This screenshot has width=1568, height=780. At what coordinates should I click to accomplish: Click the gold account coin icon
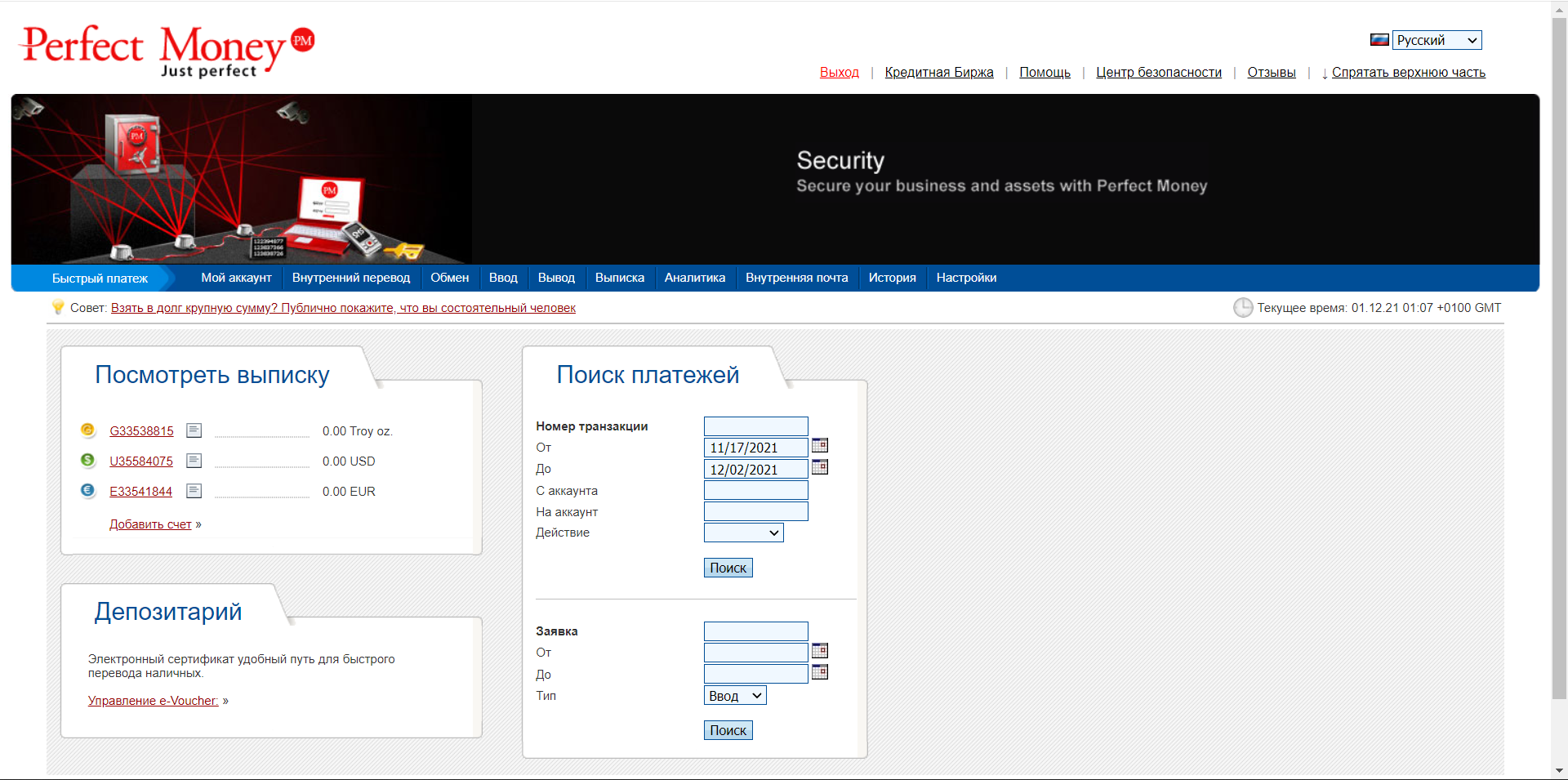[x=87, y=430]
